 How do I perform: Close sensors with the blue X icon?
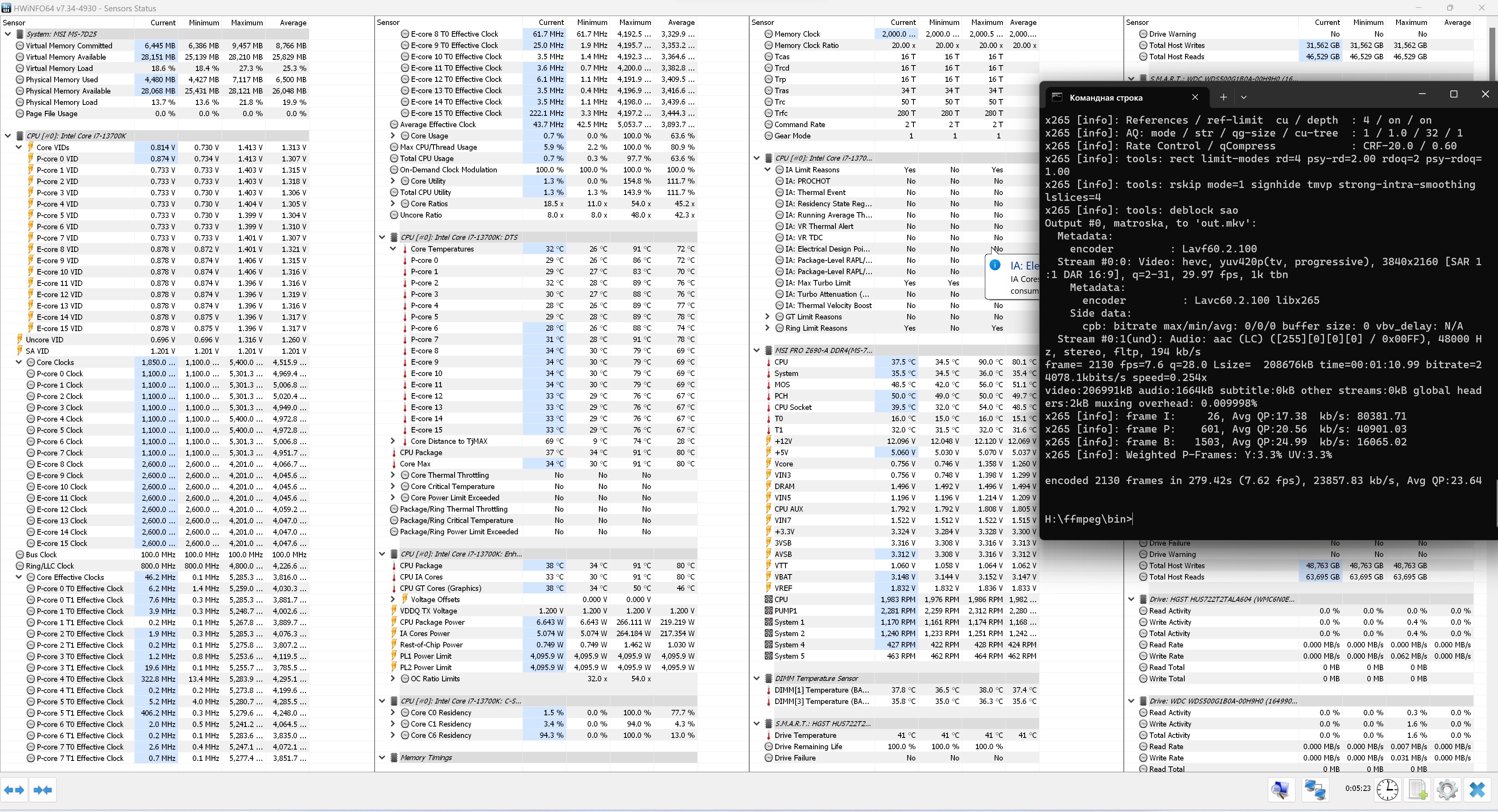click(1477, 789)
